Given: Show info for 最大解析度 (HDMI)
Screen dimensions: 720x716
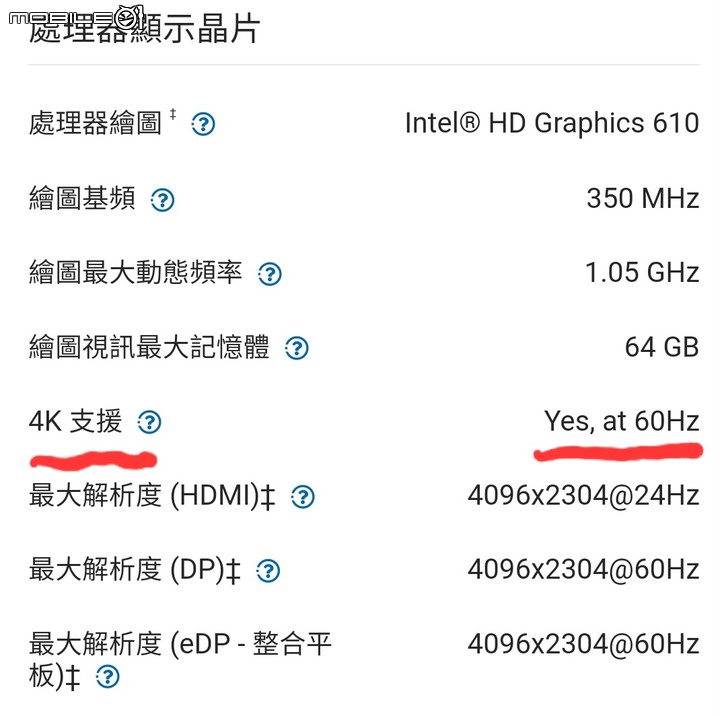Looking at the screenshot, I should coord(303,496).
